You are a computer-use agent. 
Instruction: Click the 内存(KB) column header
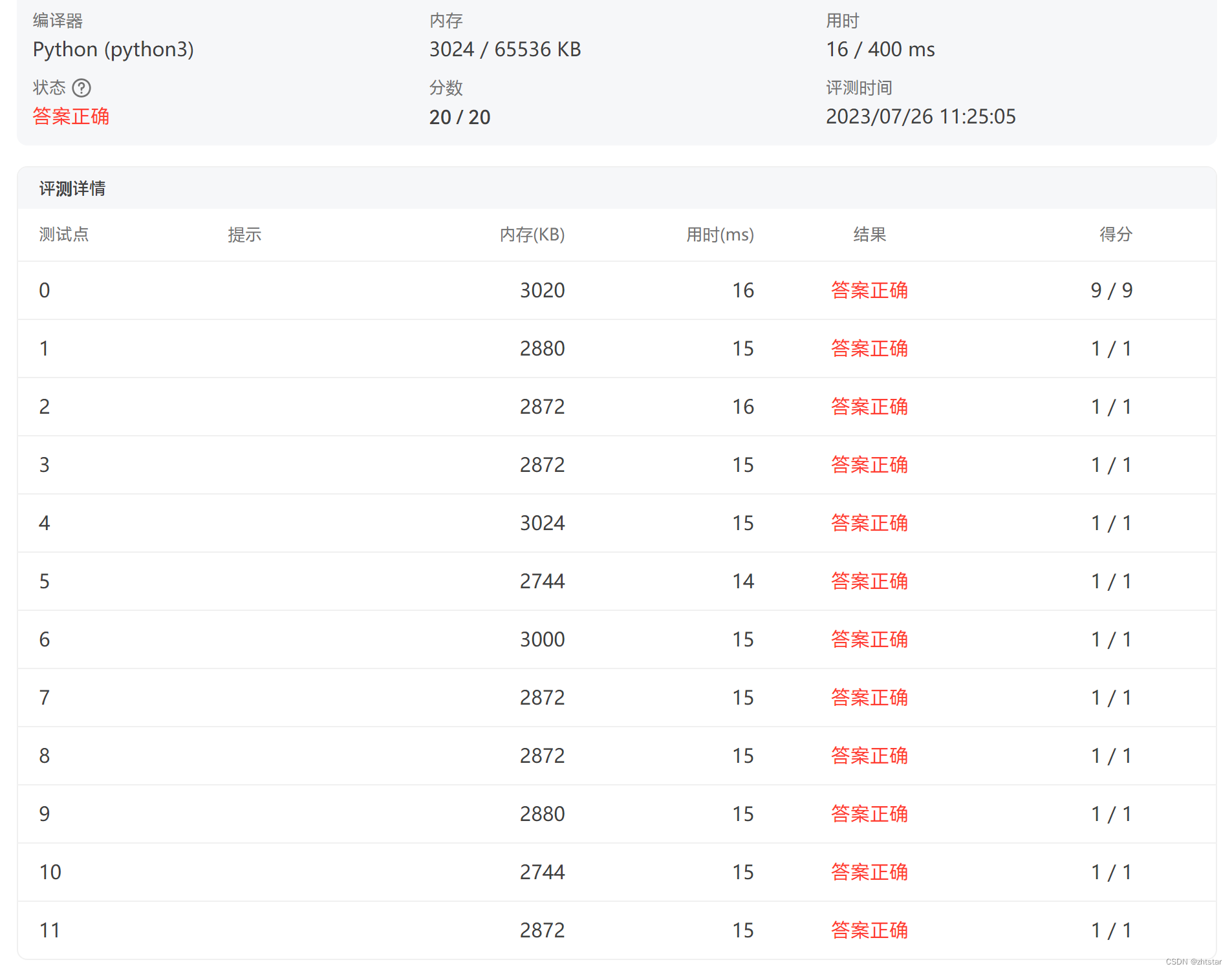pyautogui.click(x=532, y=234)
